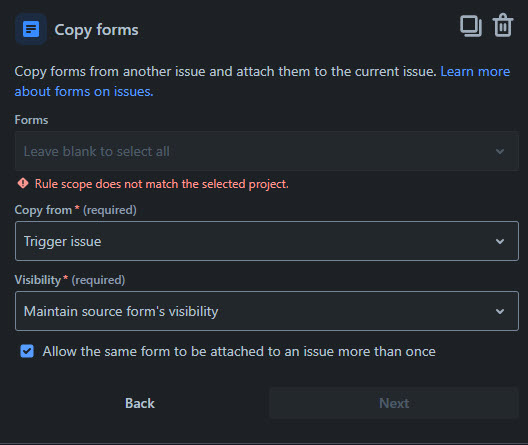Open the Copy from dropdown showing Trigger issue
The width and height of the screenshot is (528, 445).
267,241
